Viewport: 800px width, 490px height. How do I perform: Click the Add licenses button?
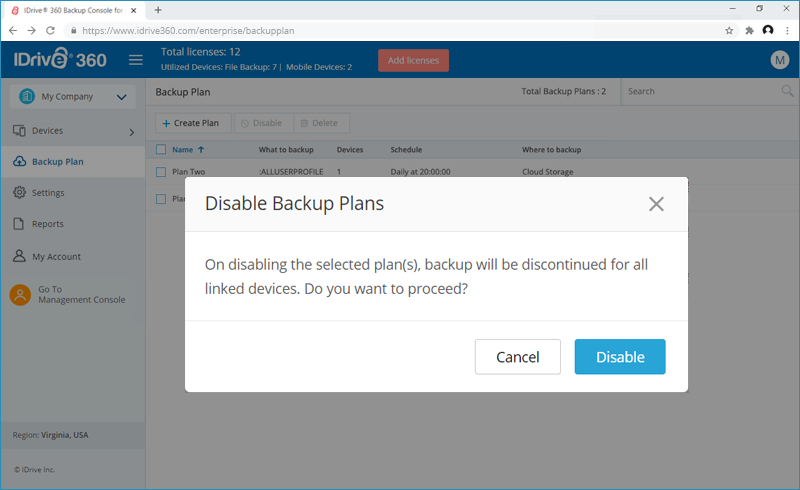413,60
